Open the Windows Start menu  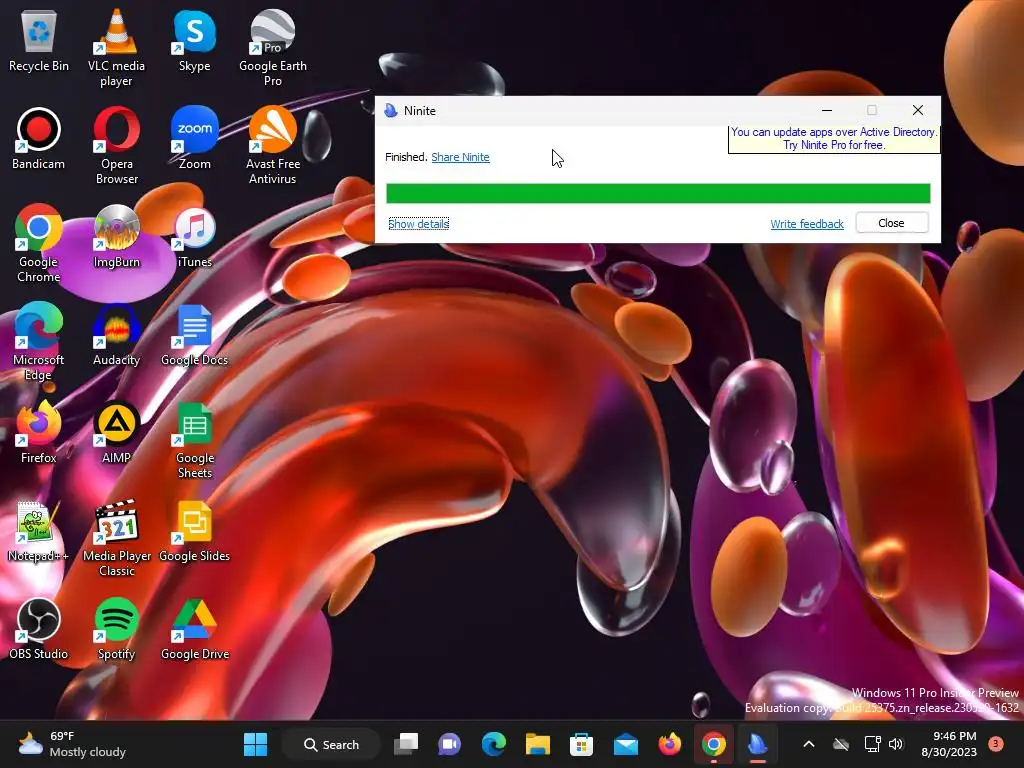[x=255, y=744]
